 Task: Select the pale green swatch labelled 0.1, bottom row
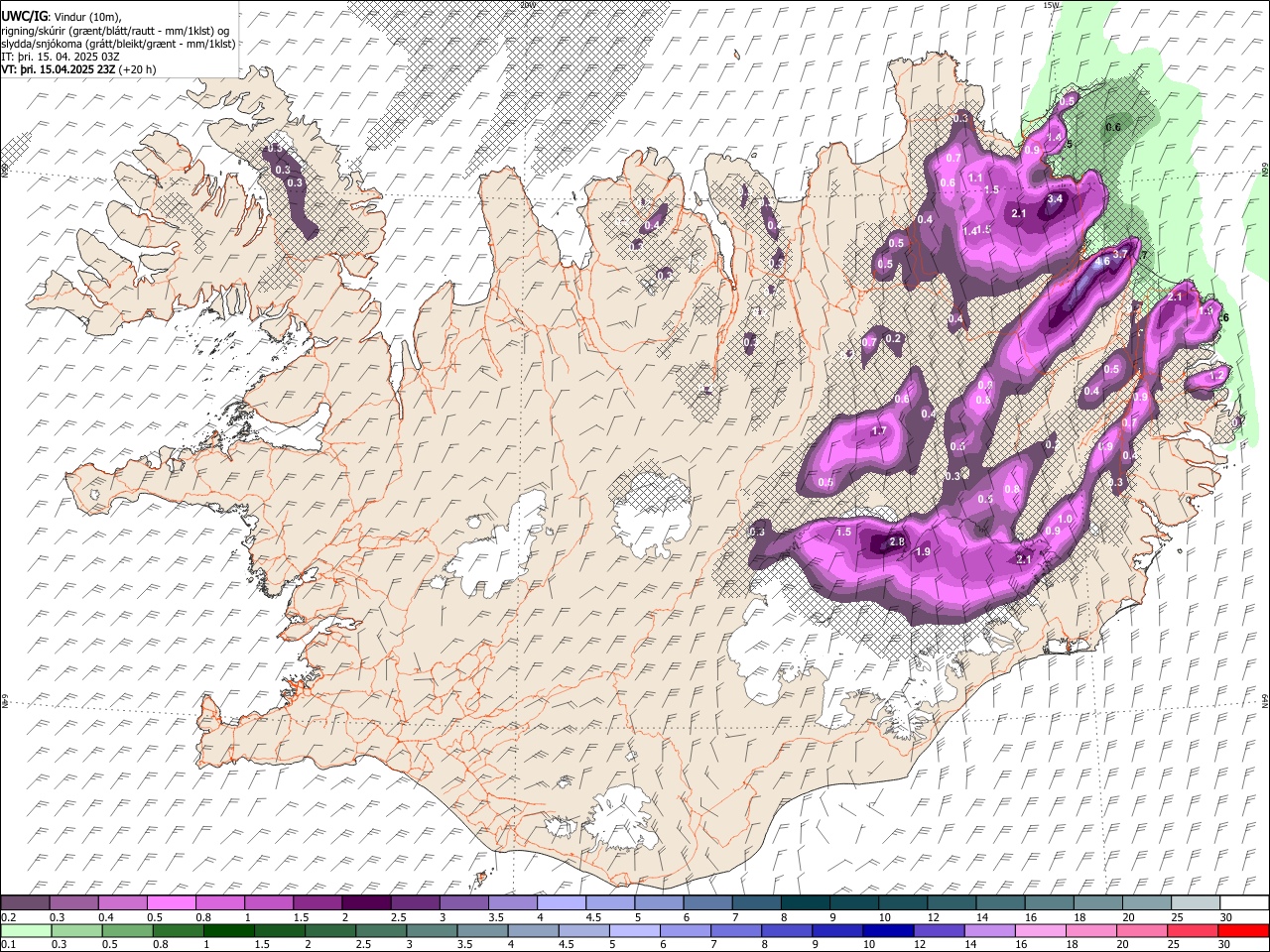pyautogui.click(x=26, y=931)
